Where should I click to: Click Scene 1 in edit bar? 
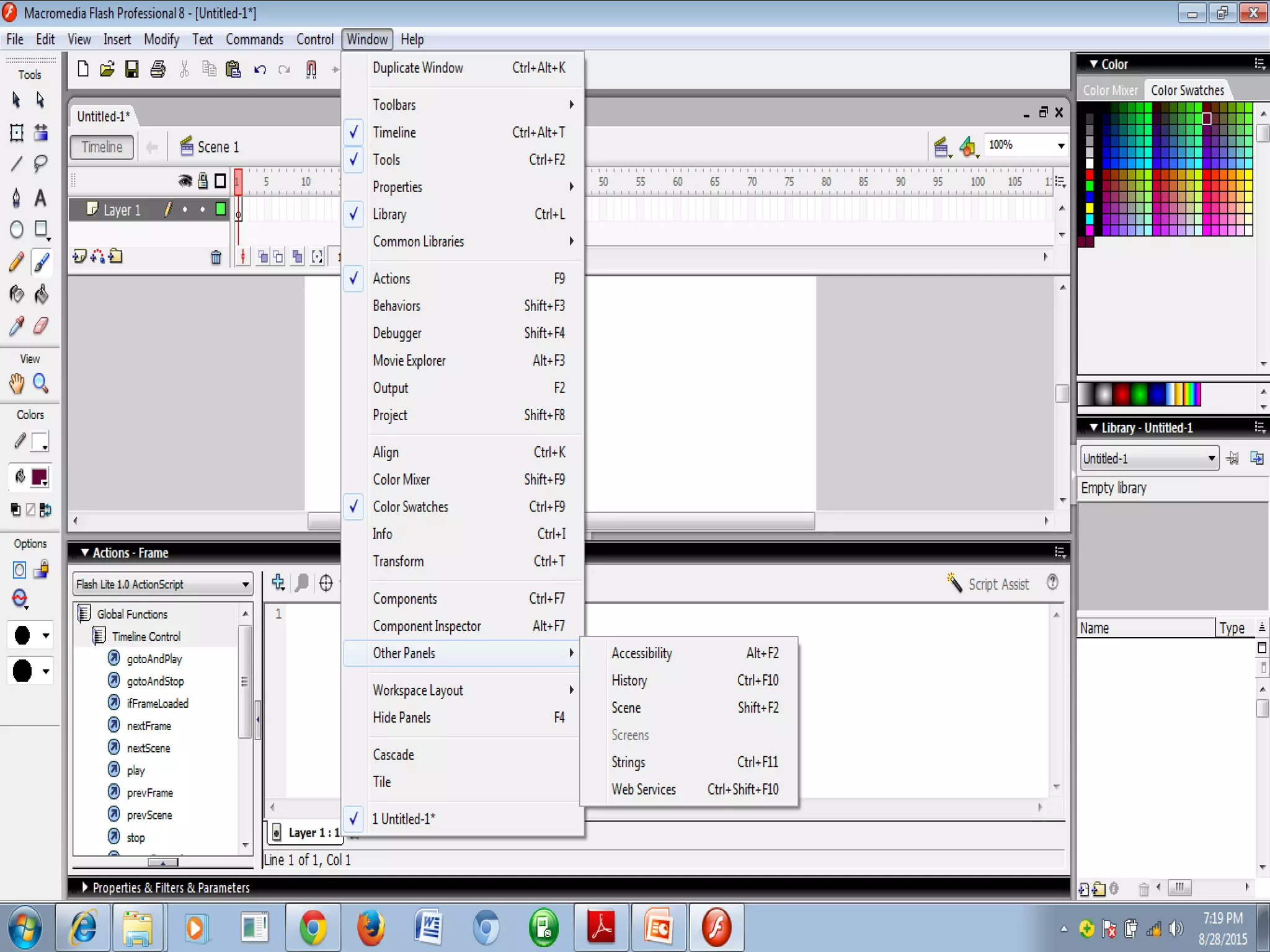point(217,148)
